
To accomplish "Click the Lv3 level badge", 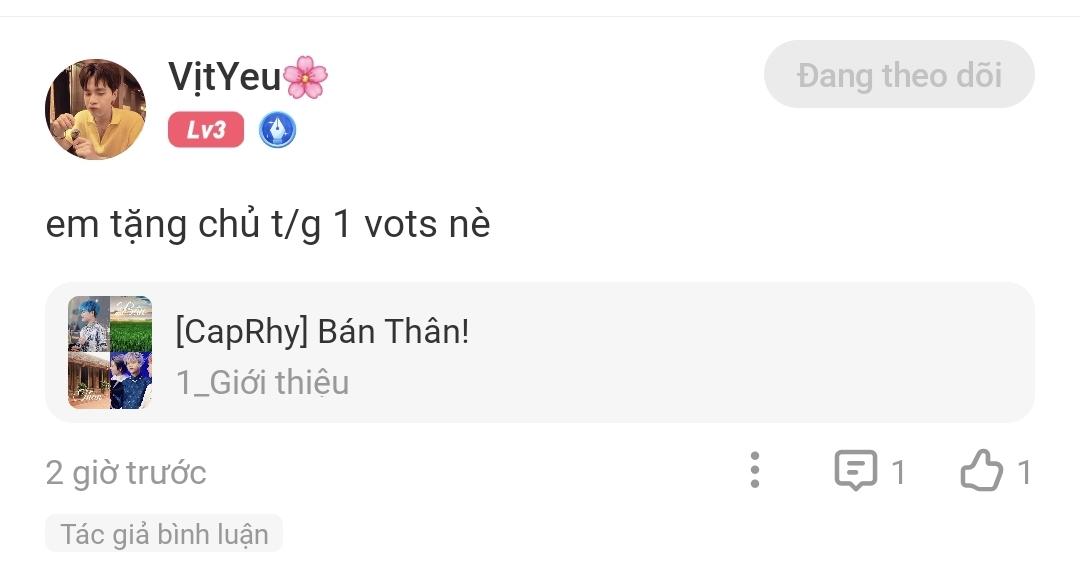I will [x=206, y=130].
